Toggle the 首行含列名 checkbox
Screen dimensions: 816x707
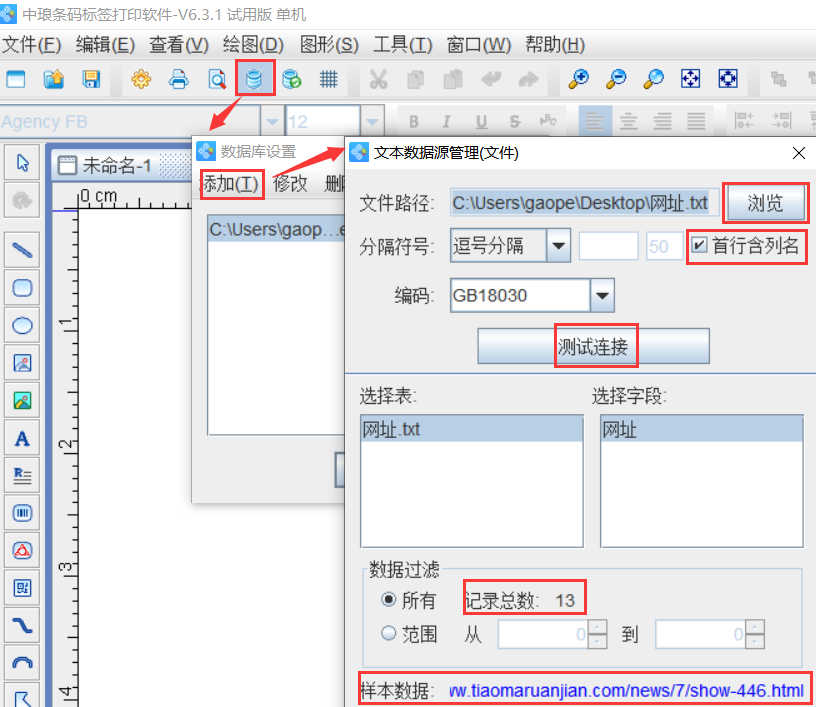699,246
